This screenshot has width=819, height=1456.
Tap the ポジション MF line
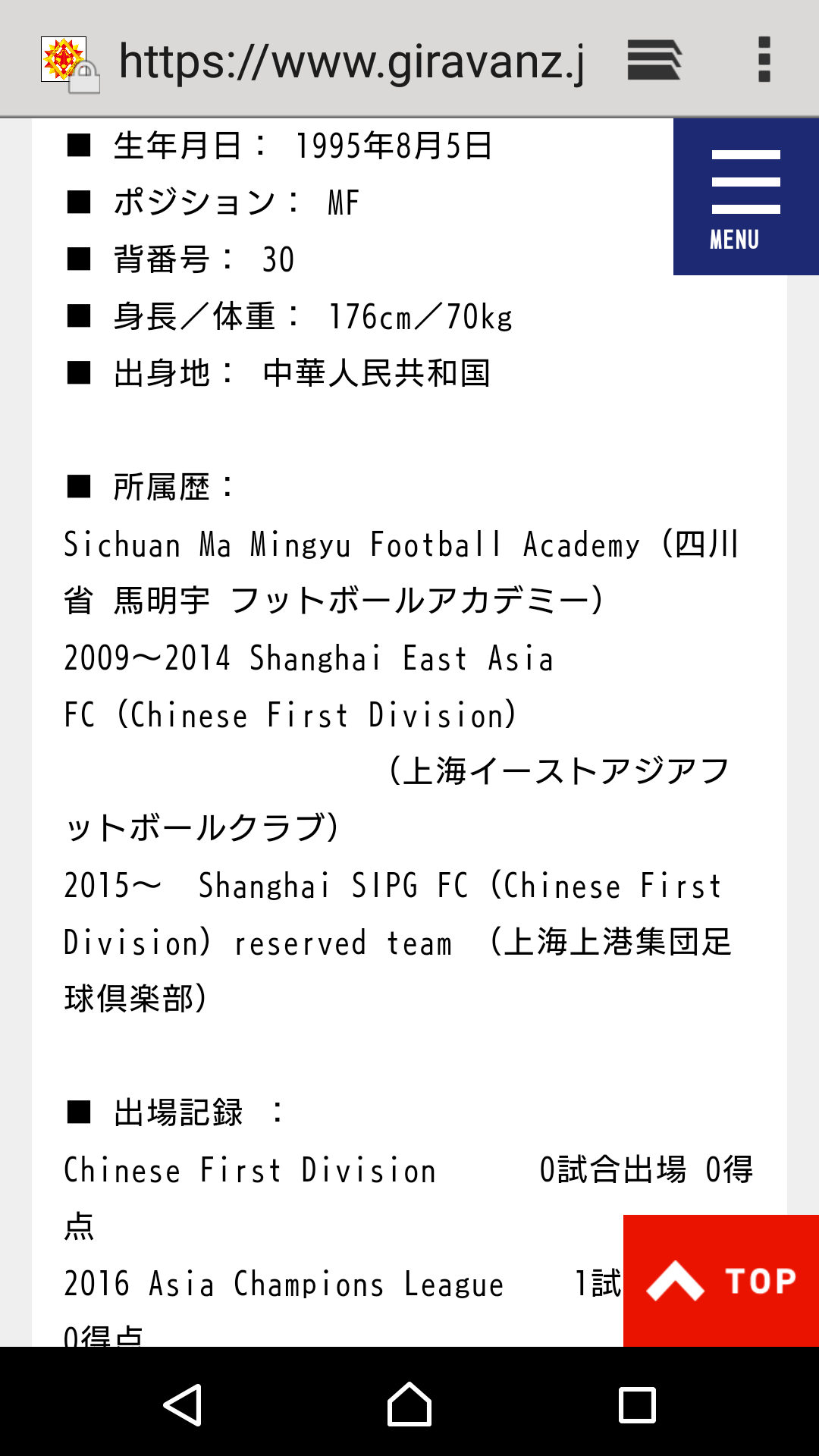pos(235,202)
